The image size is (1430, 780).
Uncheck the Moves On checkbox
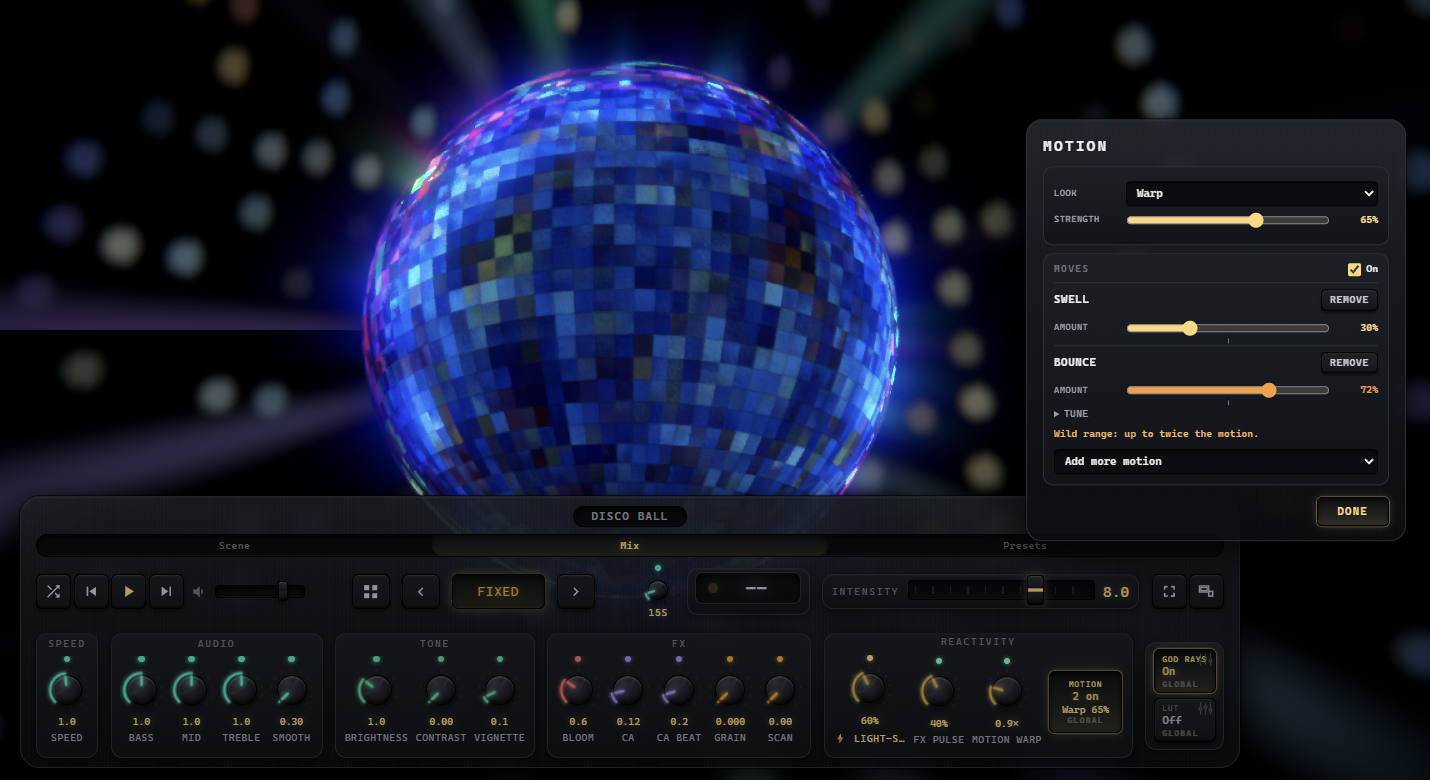(x=1354, y=269)
